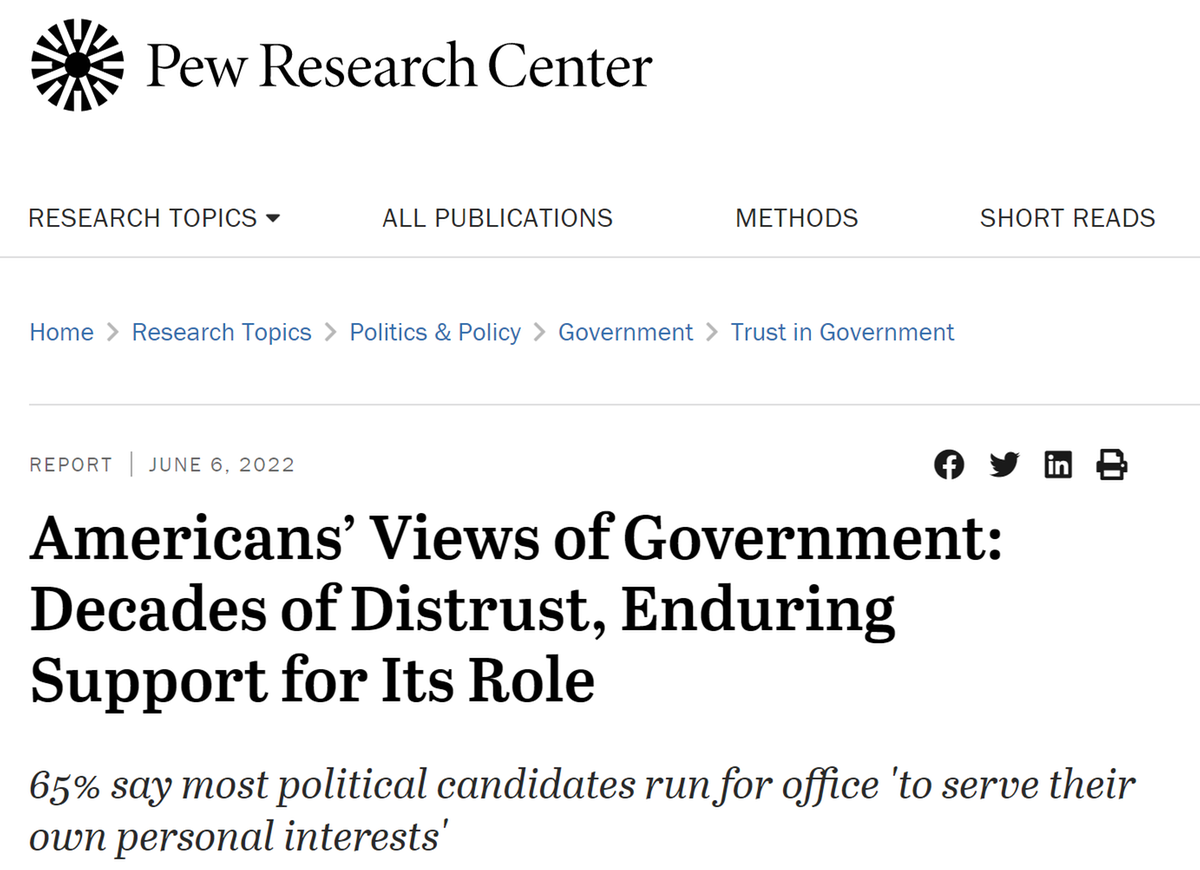Click the caret arrow beside Research Topics
This screenshot has height=870, width=1200.
pos(272,219)
